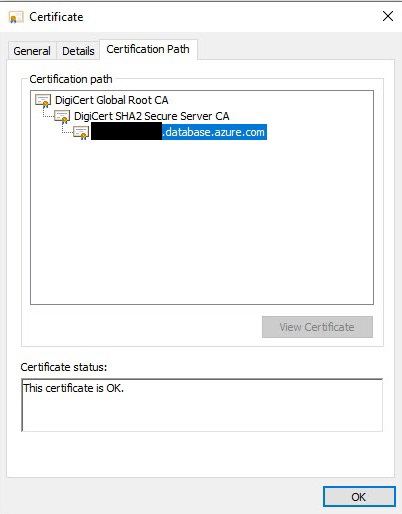The width and height of the screenshot is (402, 514).
Task: Click the 'Certificate status:' label
Action: tap(64, 367)
